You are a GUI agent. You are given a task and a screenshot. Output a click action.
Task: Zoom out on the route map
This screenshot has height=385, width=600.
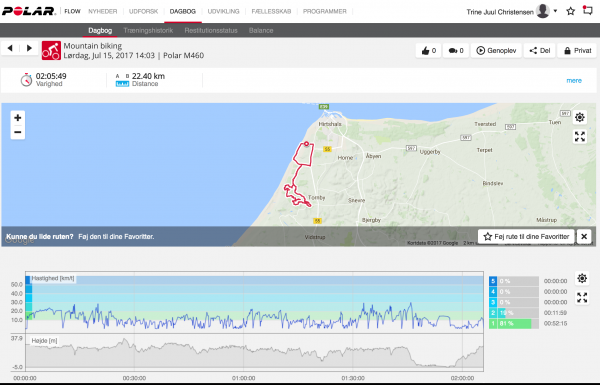pyautogui.click(x=18, y=132)
